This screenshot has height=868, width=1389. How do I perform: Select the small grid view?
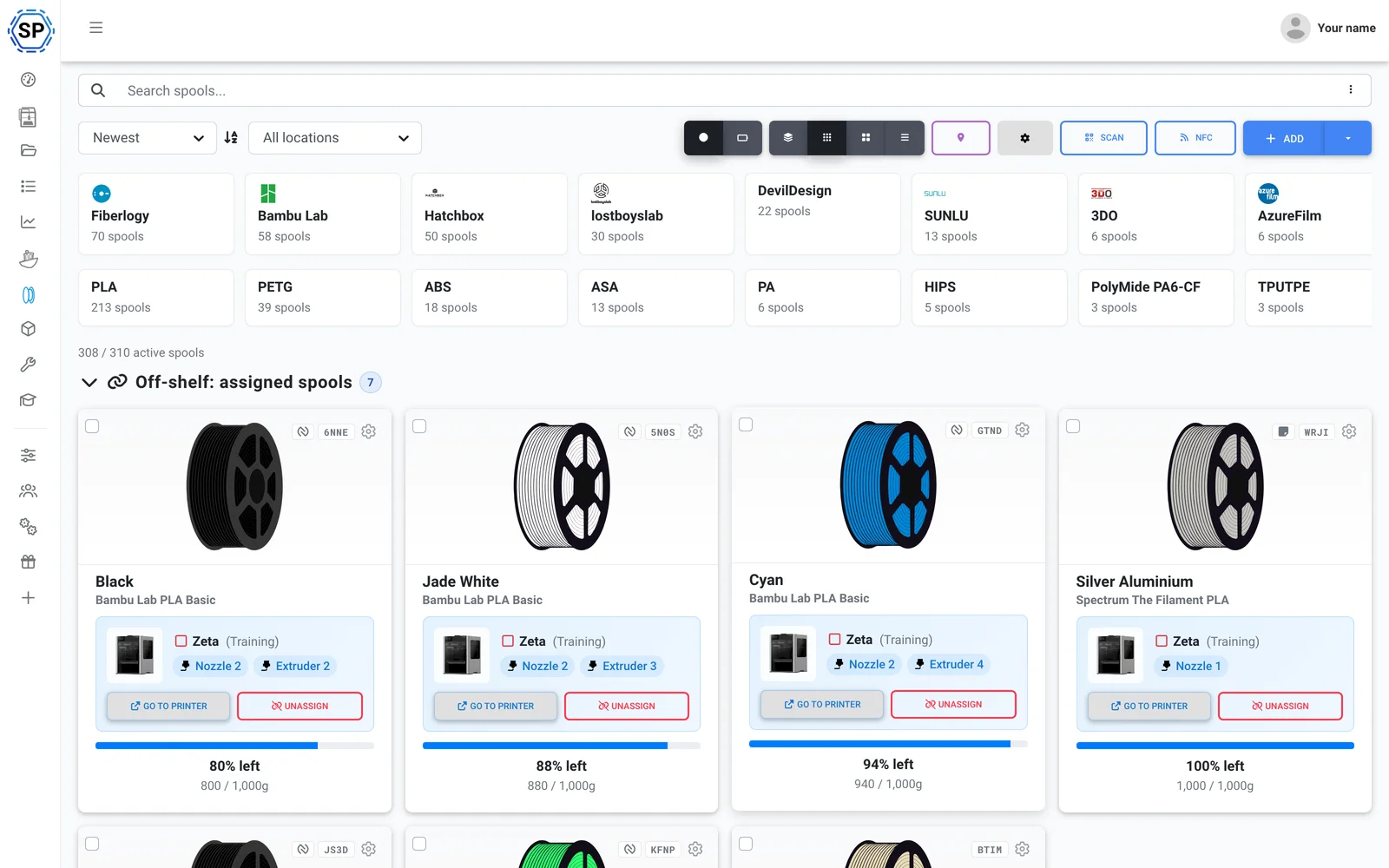[x=827, y=138]
